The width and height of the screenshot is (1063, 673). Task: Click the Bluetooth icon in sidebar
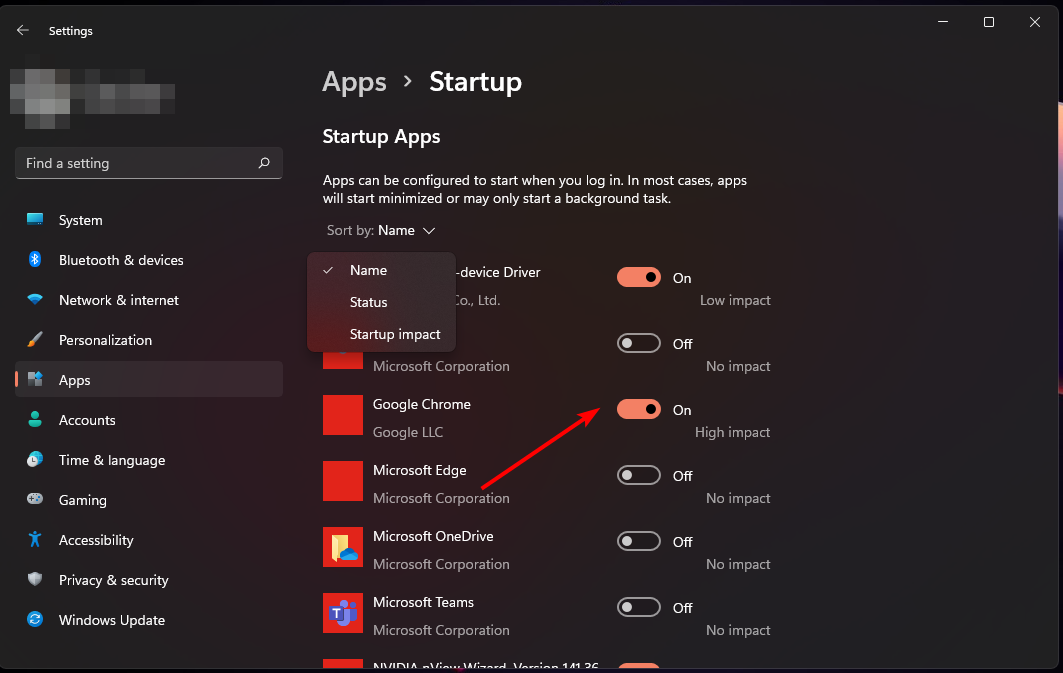(35, 260)
